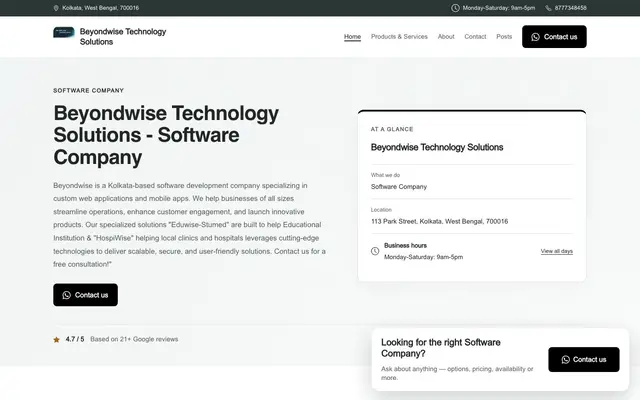Click the WhatsApp icon in hero Contact us button
Screen dimensions: 640x400
coord(67,295)
